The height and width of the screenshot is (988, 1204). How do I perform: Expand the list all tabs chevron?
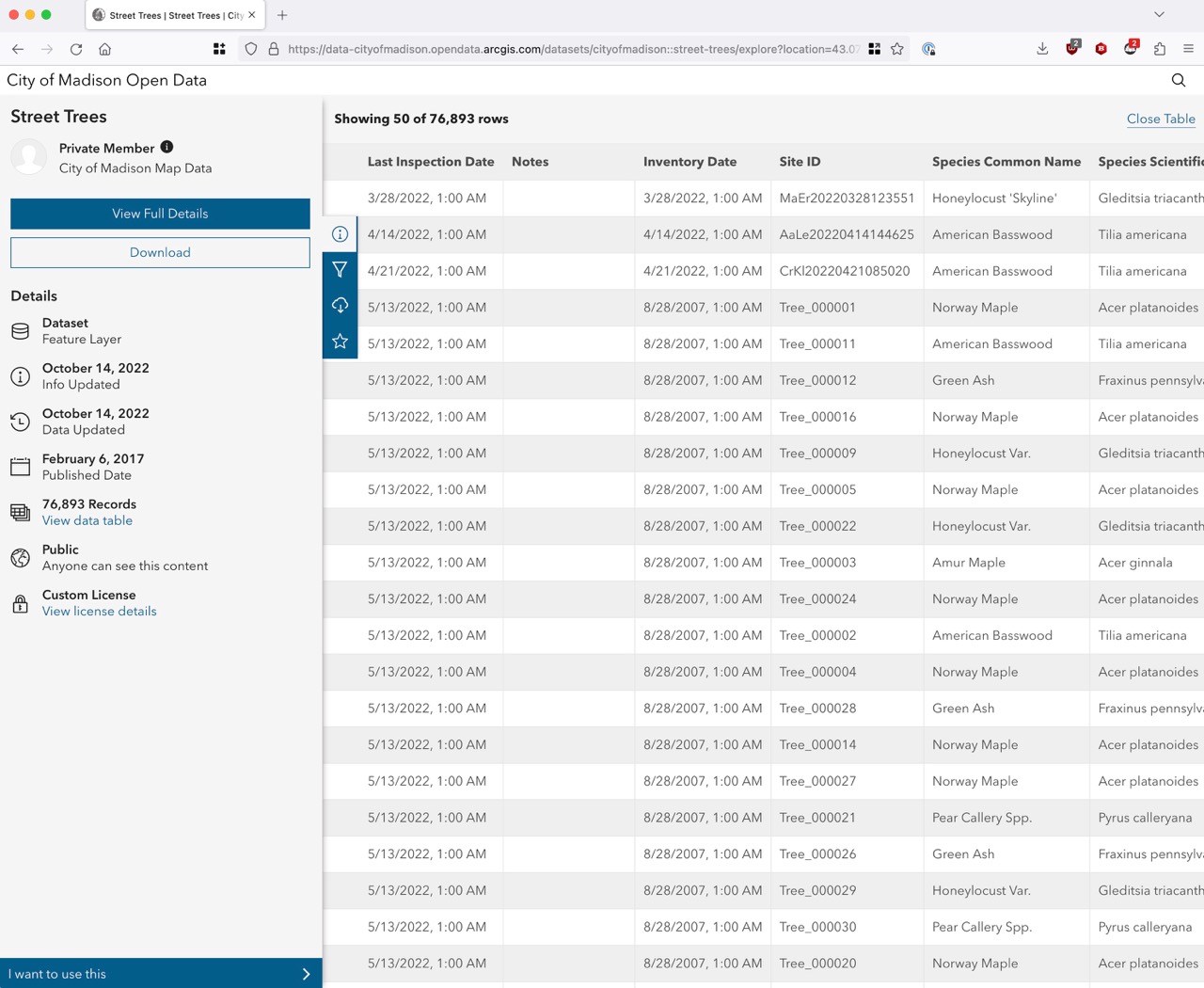[x=1159, y=15]
